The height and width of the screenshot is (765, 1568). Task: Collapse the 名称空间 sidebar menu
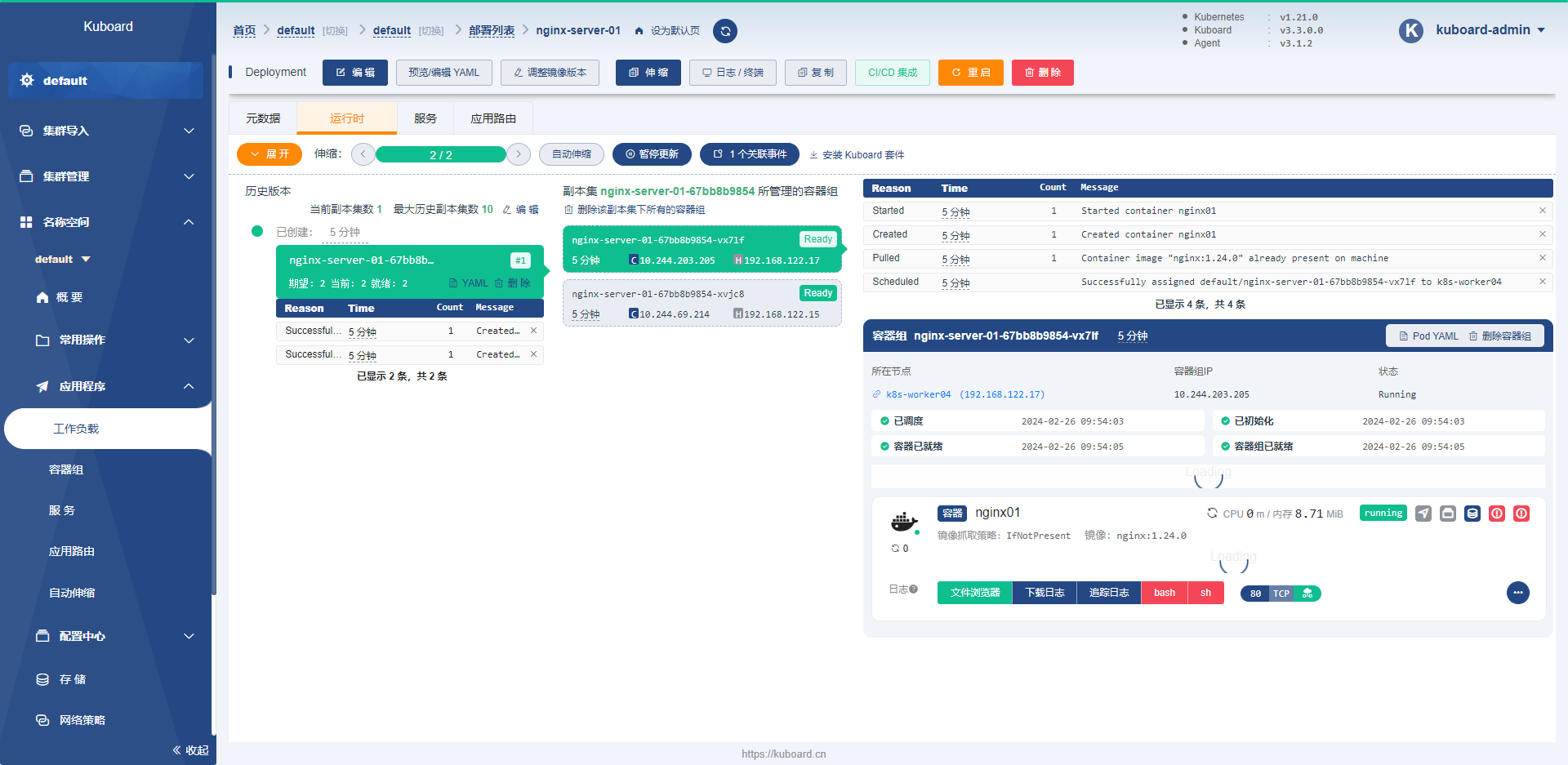(x=189, y=222)
